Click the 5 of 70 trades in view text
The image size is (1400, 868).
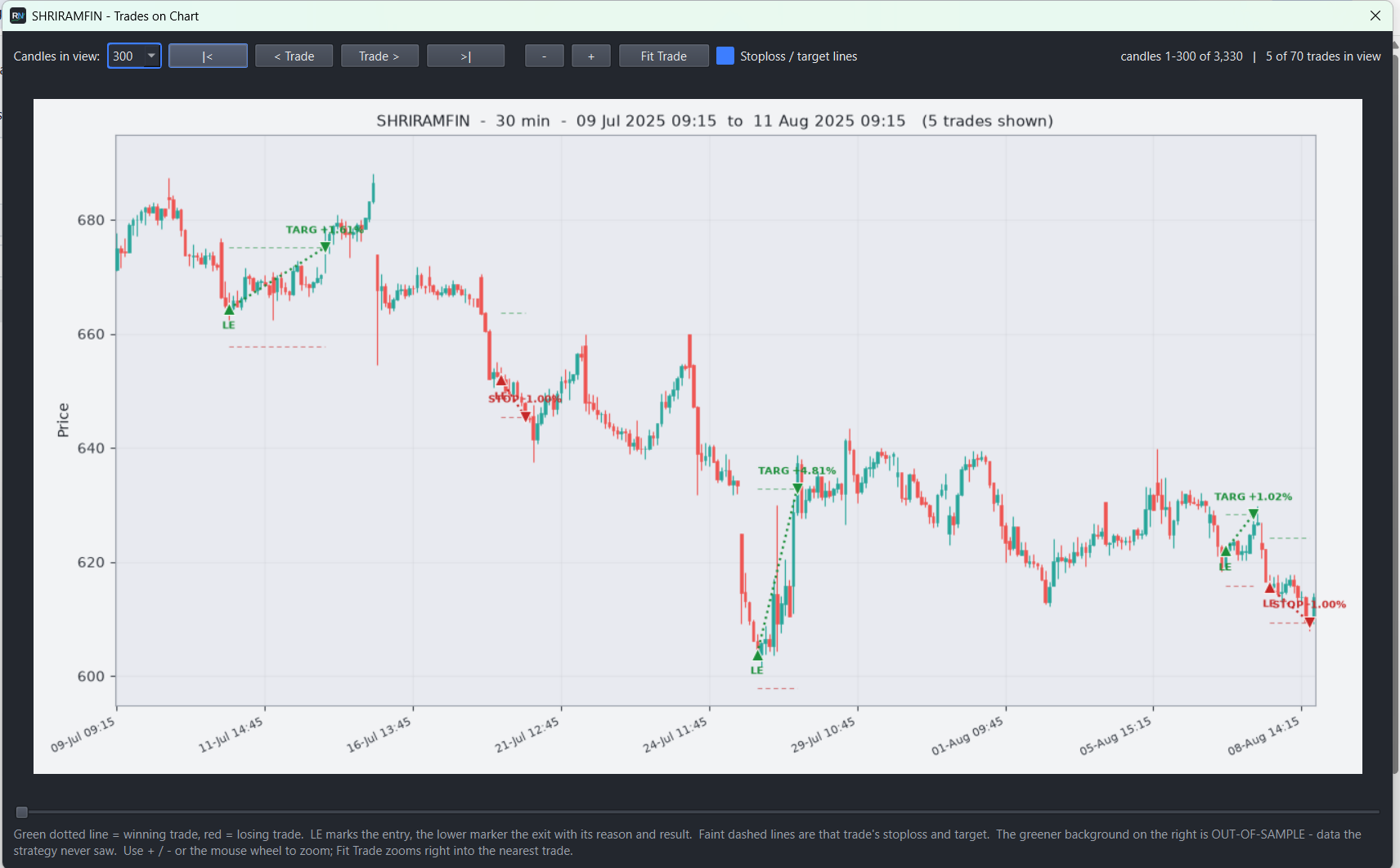pos(1323,56)
